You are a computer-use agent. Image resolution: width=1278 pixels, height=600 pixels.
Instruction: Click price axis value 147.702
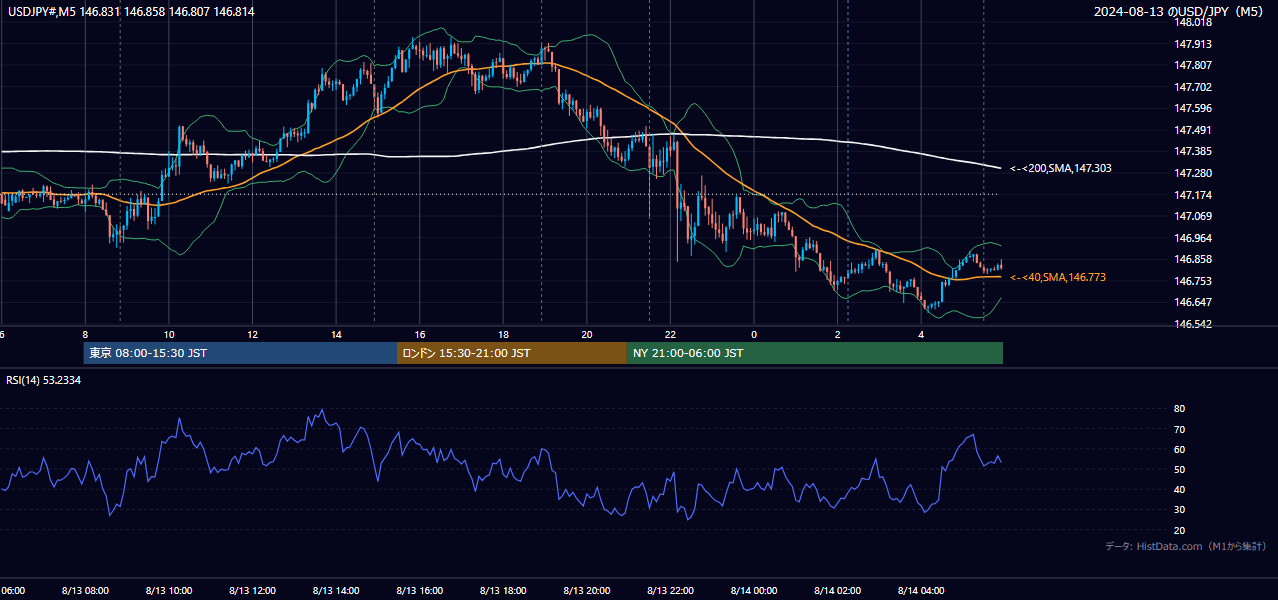1192,87
